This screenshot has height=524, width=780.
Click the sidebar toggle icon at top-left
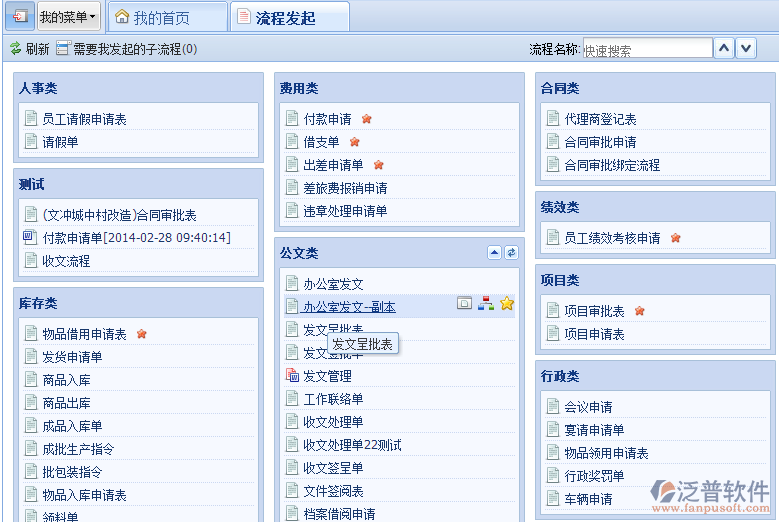pyautogui.click(x=19, y=17)
